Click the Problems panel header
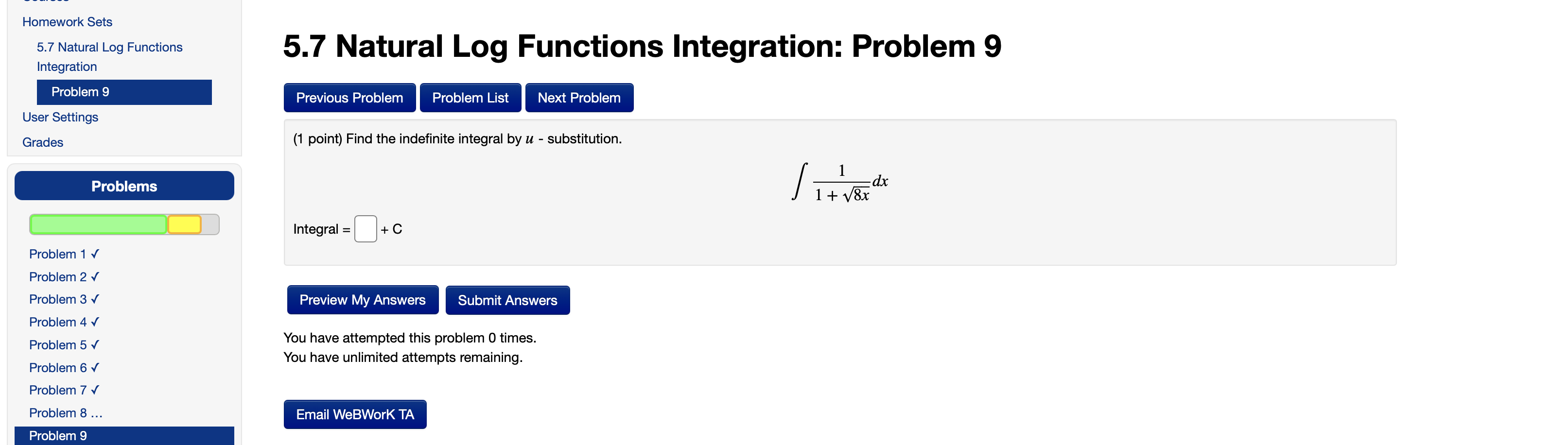This screenshot has height=445, width=1568. [x=123, y=186]
